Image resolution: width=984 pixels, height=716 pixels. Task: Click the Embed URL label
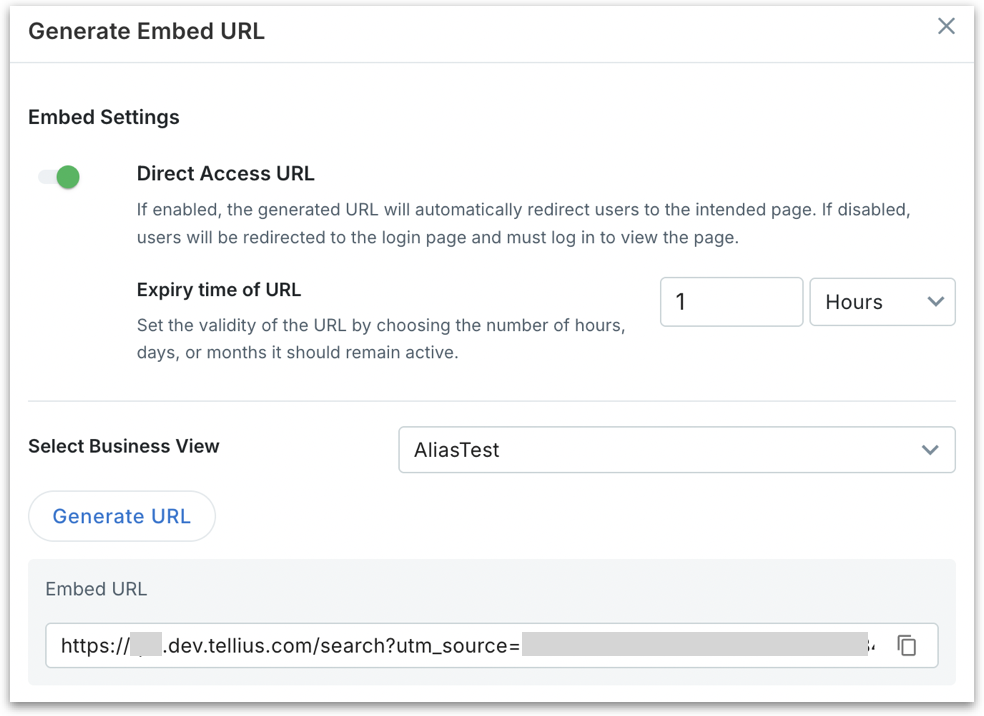pyautogui.click(x=96, y=589)
